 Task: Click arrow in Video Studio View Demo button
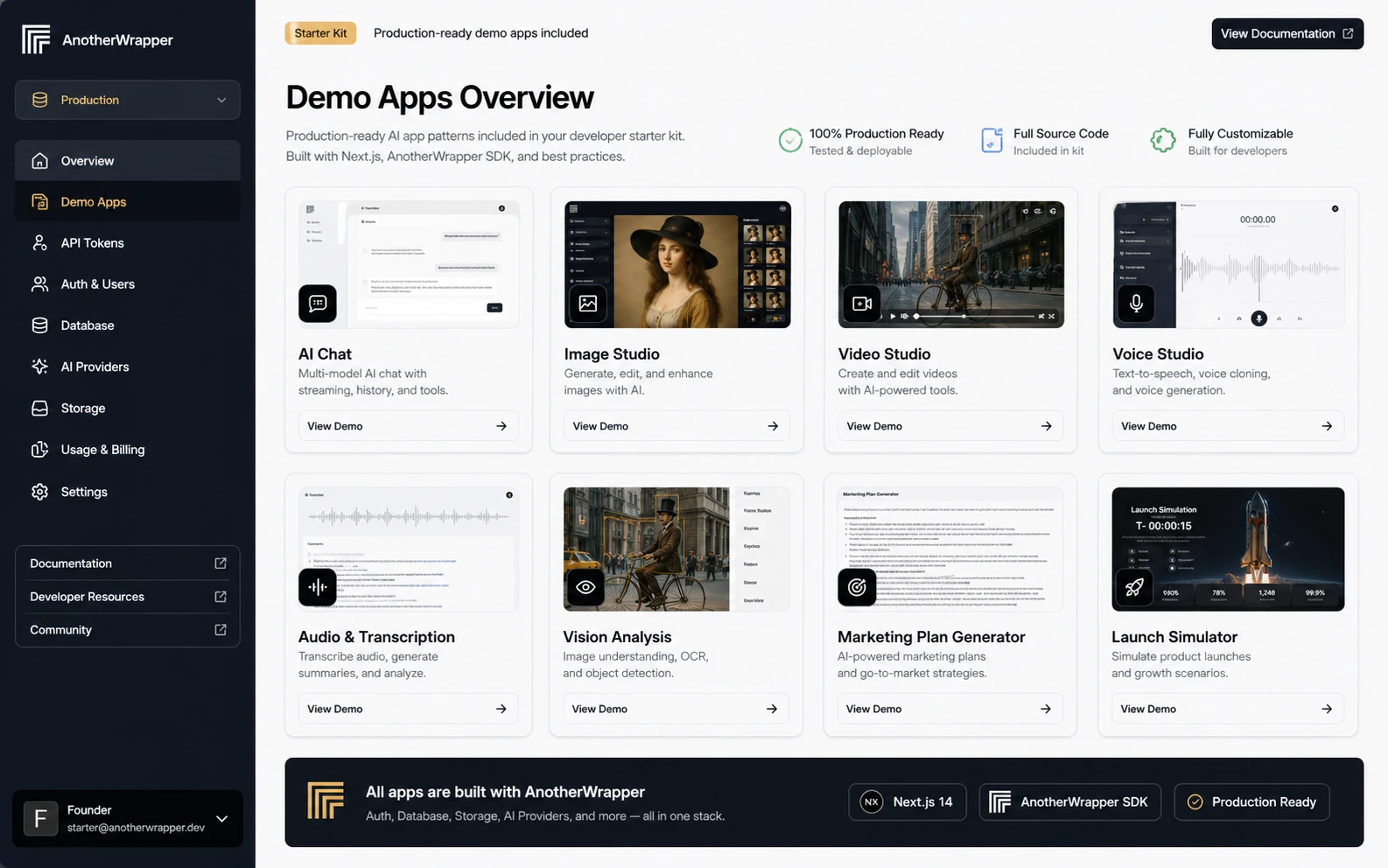(x=1046, y=426)
